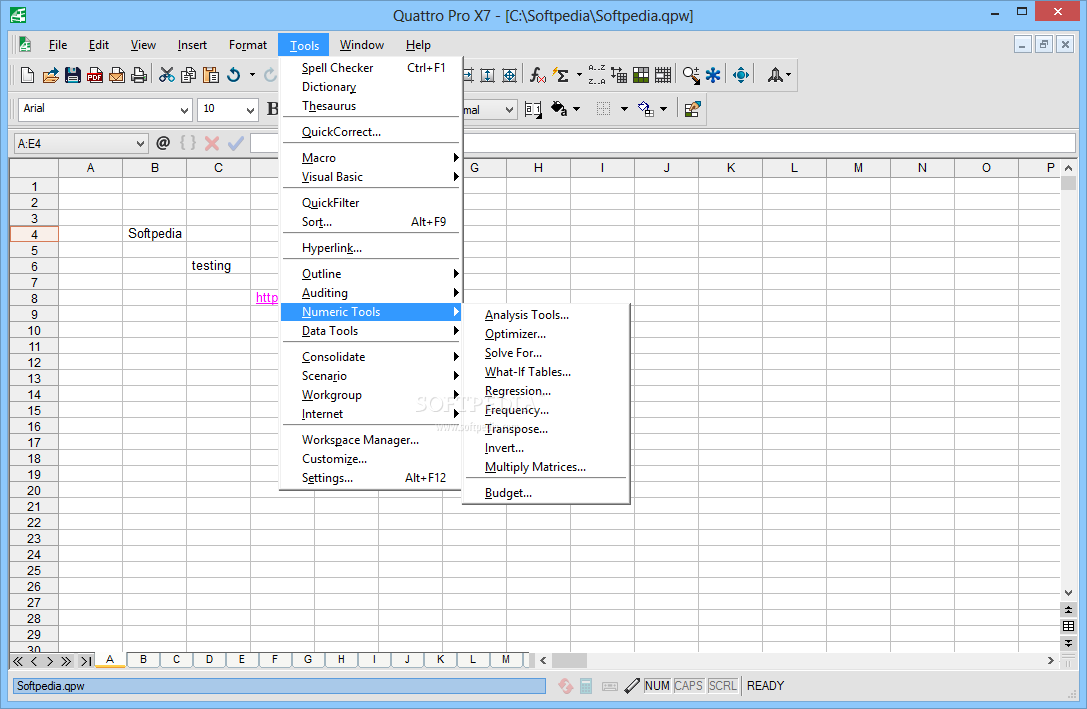Click cell C6 containing testing
This screenshot has height=709, width=1087.
pos(218,265)
